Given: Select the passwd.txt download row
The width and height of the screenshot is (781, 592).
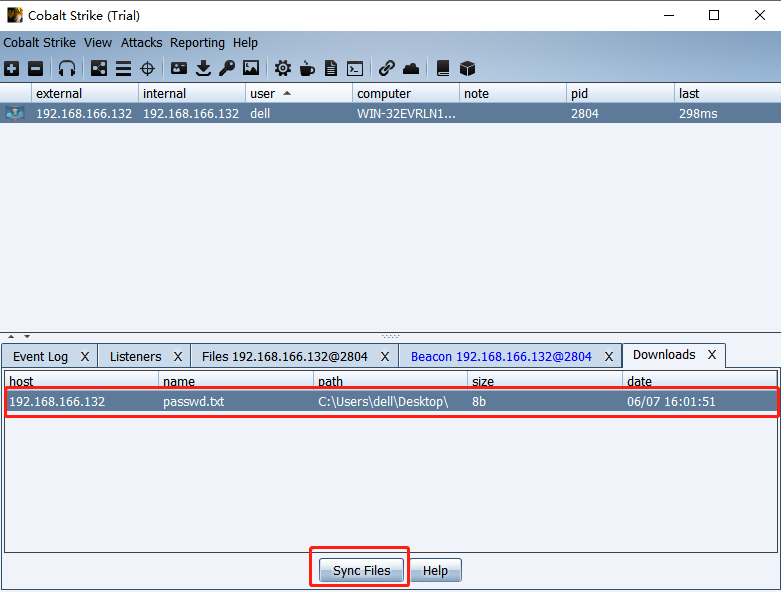Looking at the screenshot, I should click(x=390, y=402).
